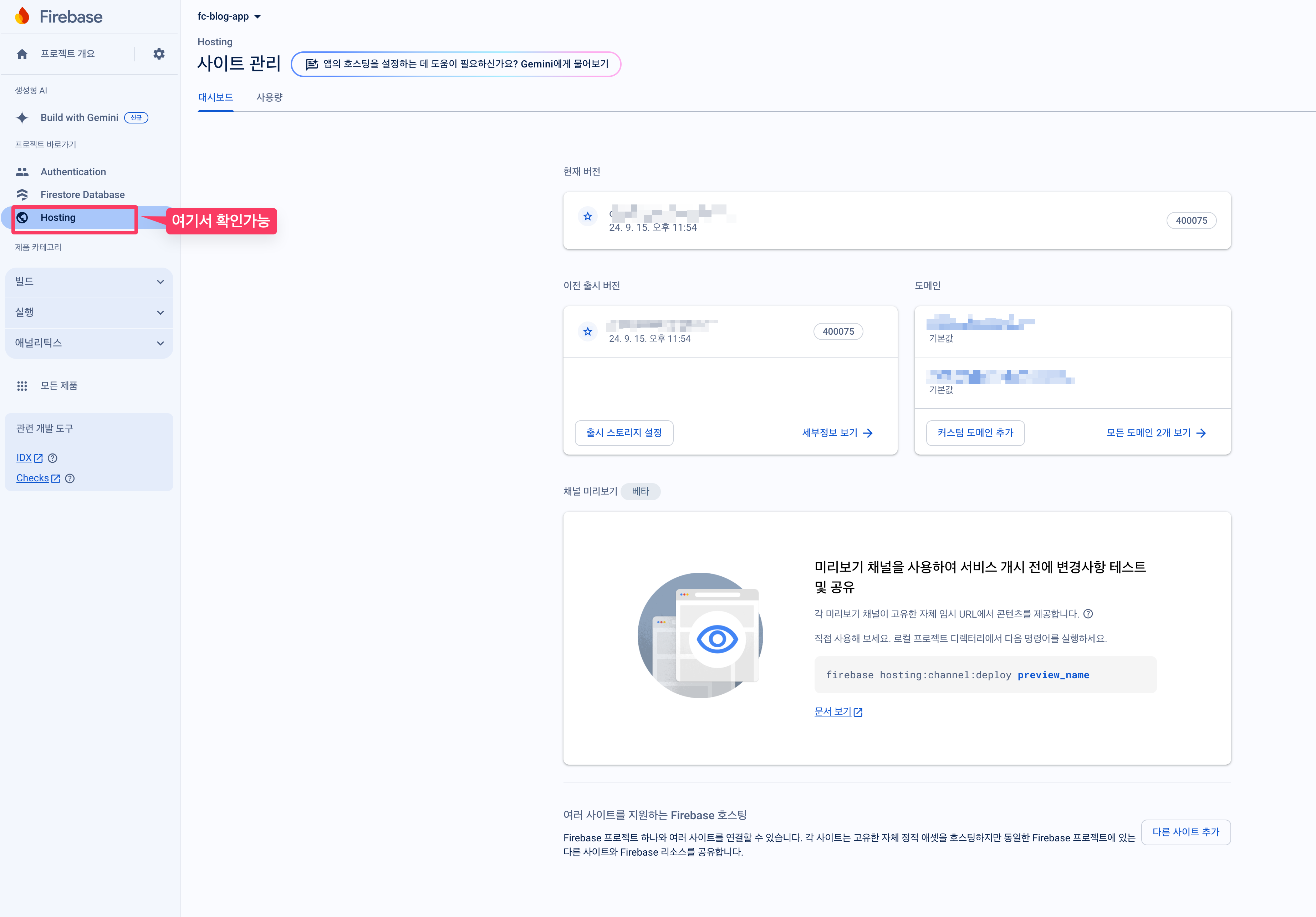Click the Build with Gemini sparkle icon

tap(22, 117)
